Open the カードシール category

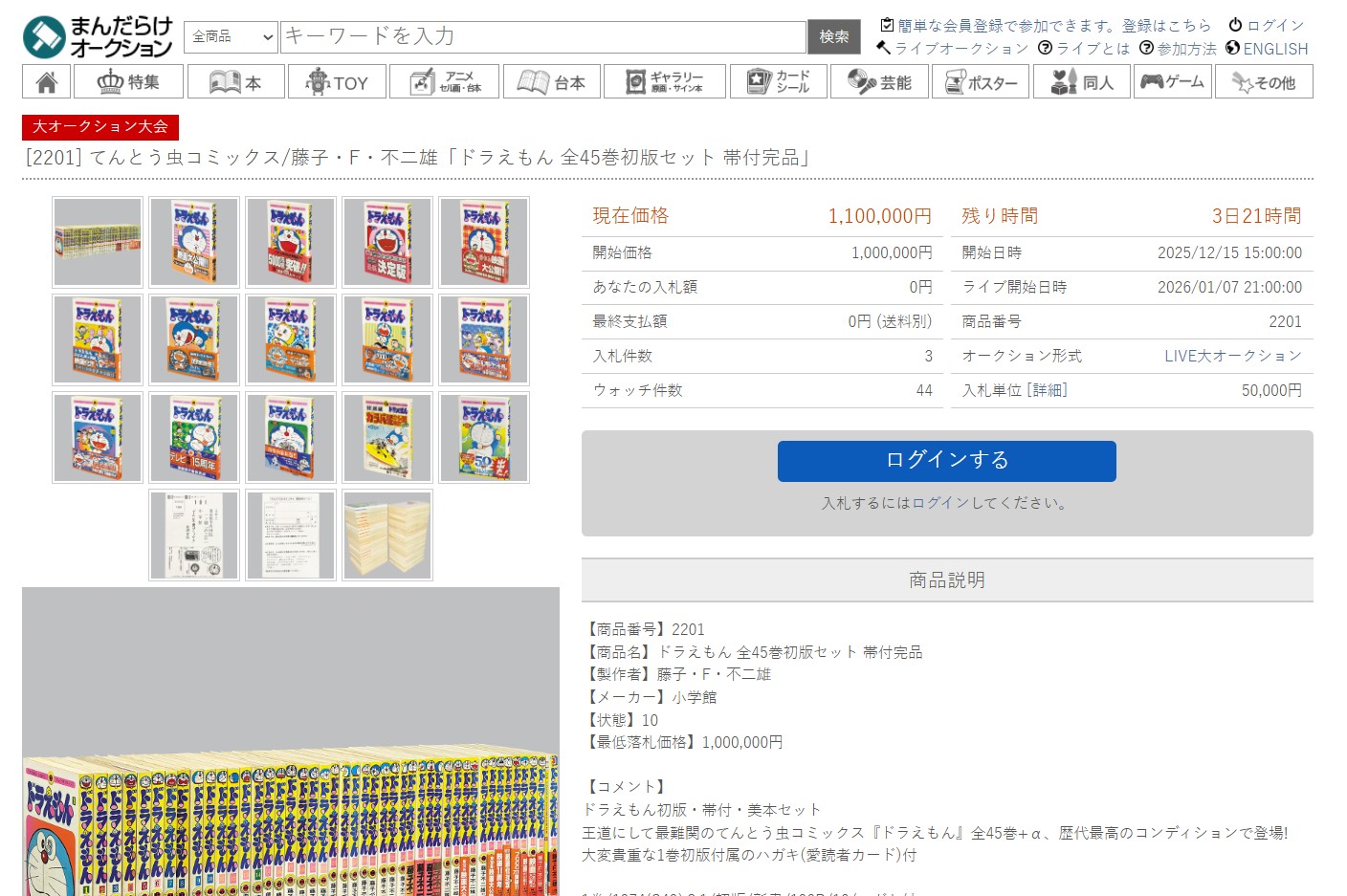coord(778,82)
